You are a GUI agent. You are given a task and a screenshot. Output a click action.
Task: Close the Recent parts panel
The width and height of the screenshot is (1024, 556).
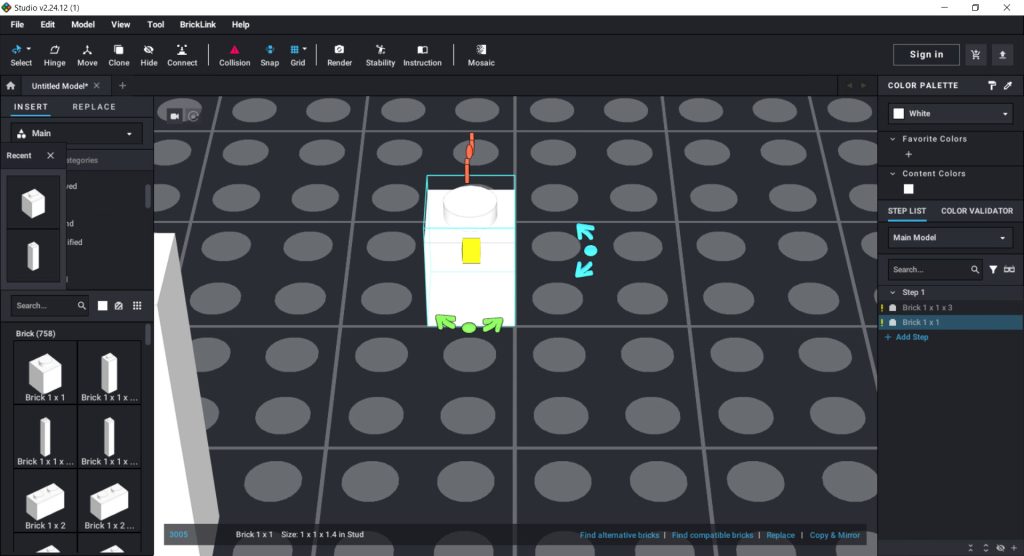[x=50, y=155]
